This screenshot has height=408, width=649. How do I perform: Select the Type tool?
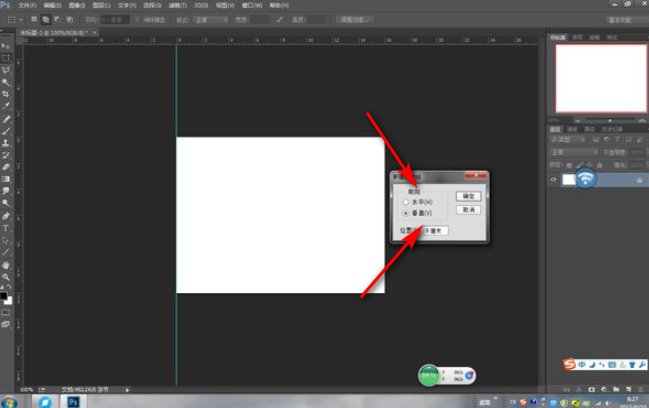pos(5,228)
